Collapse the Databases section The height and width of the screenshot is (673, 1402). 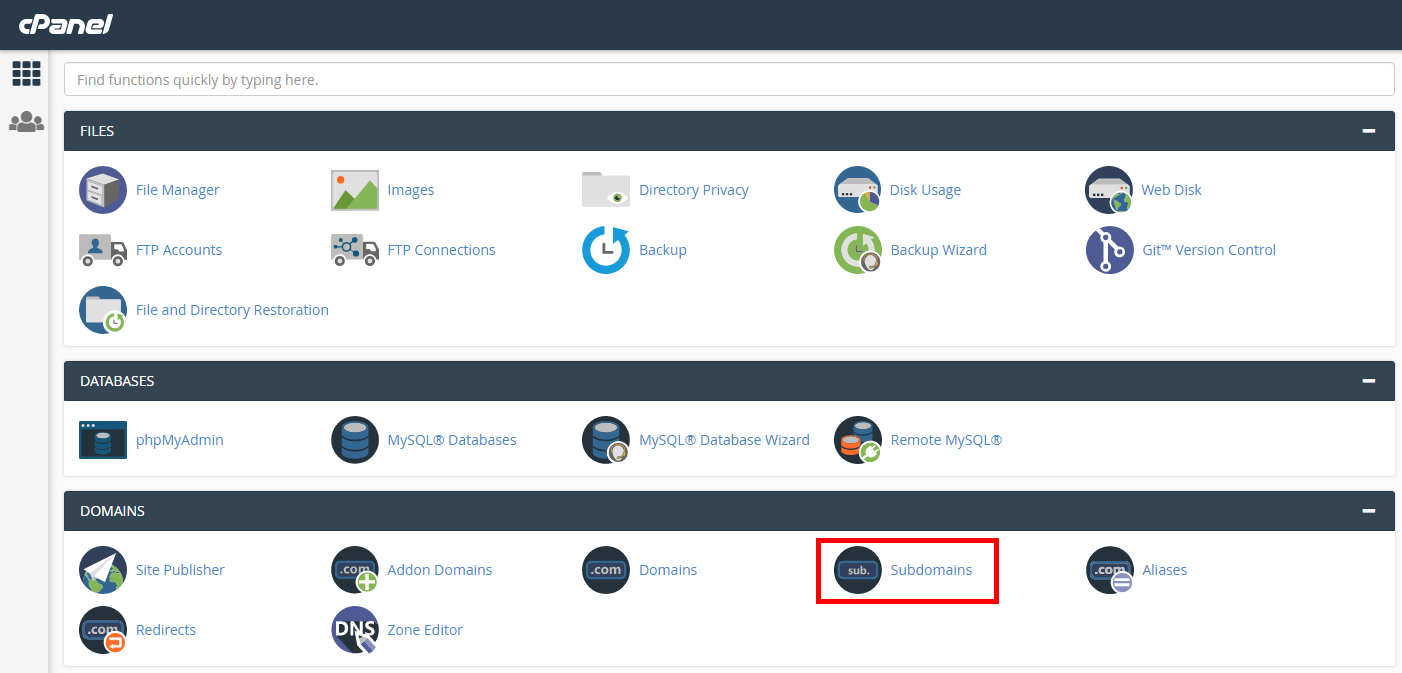click(1368, 381)
